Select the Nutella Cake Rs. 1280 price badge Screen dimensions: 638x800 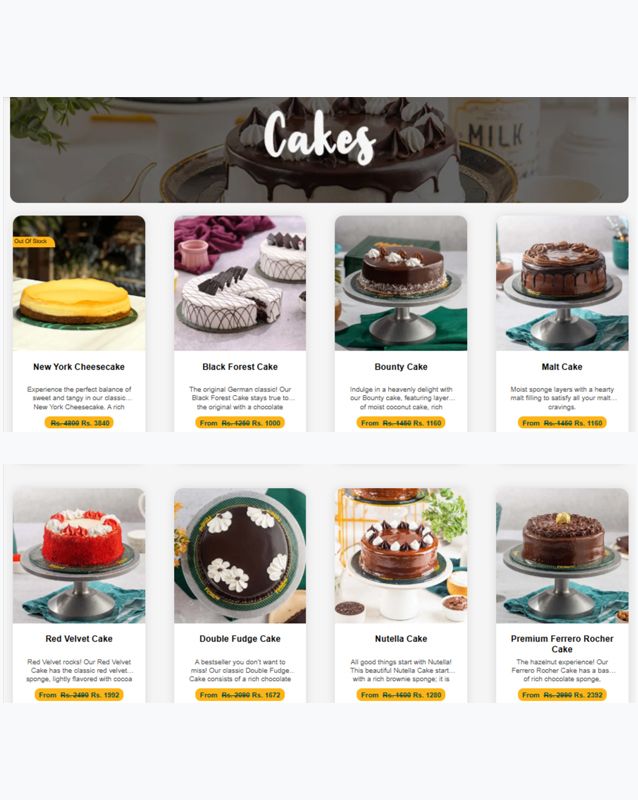[x=401, y=695]
